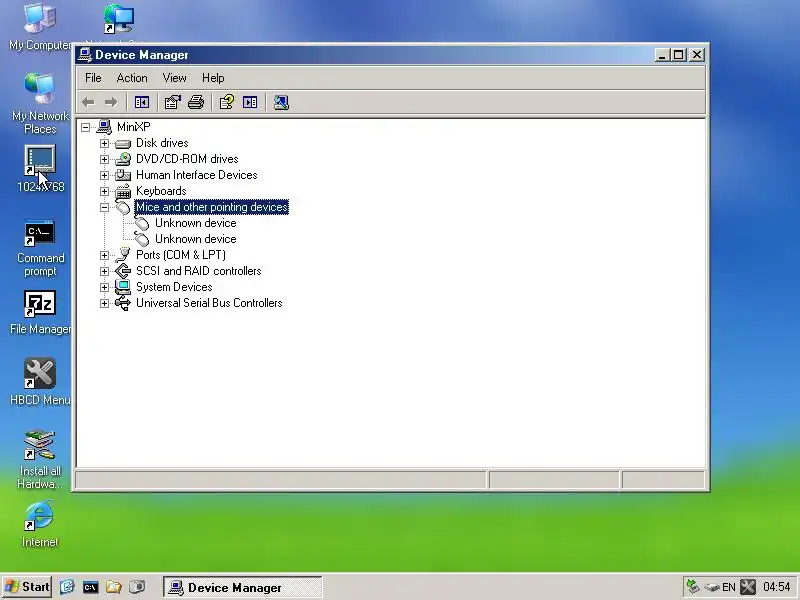The width and height of the screenshot is (800, 600).
Task: Click the USB Controllers icon
Action: (x=123, y=303)
